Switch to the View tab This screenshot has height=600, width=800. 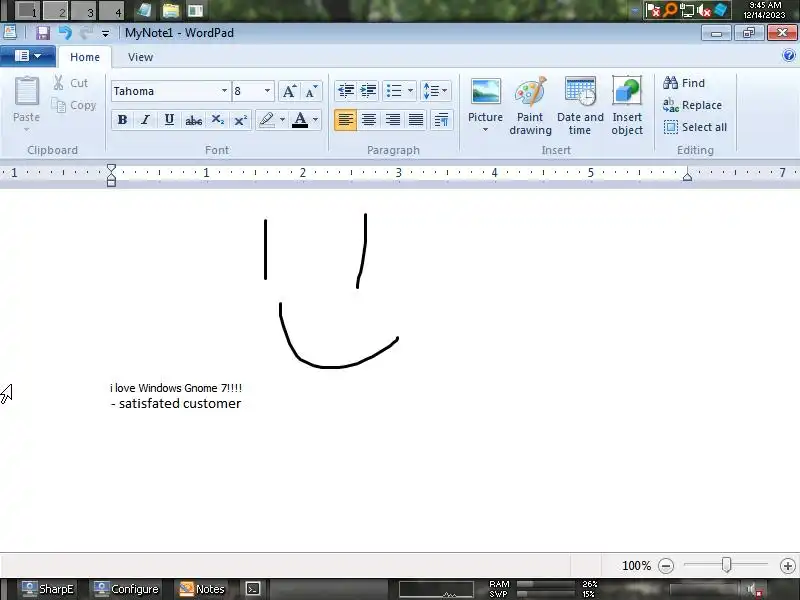click(140, 57)
